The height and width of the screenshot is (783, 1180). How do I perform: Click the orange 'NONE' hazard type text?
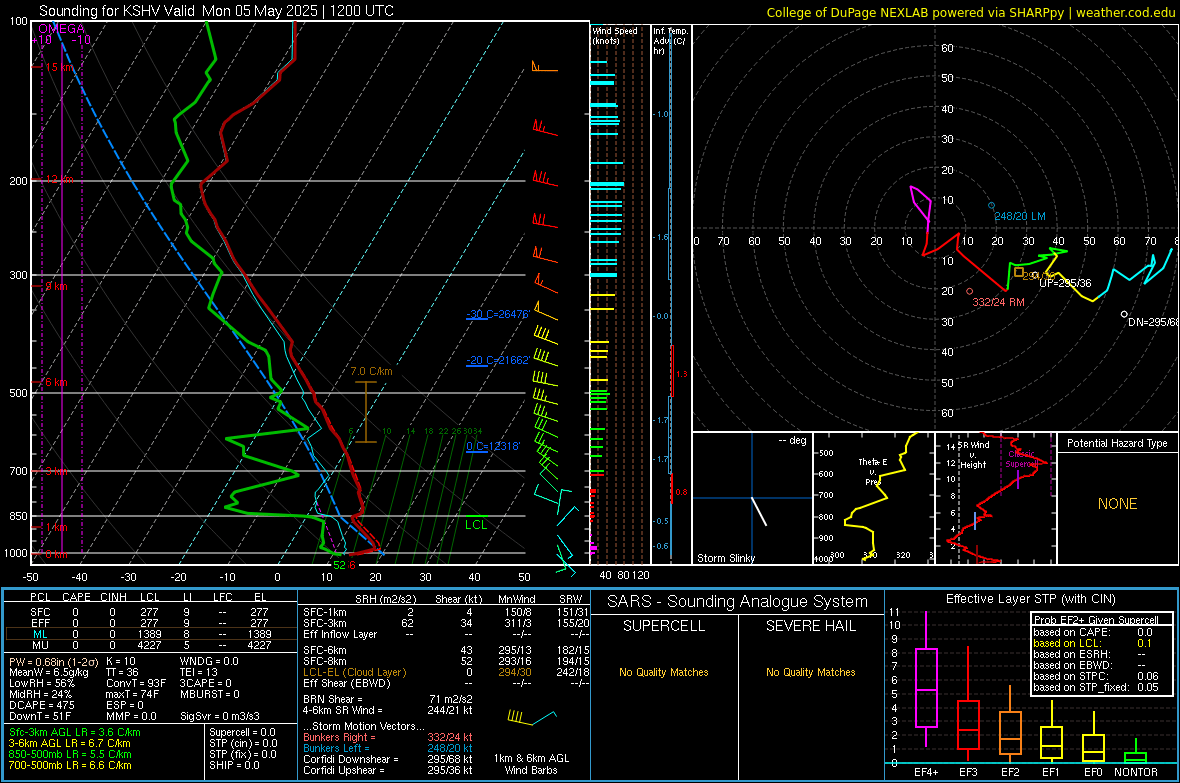[1117, 504]
